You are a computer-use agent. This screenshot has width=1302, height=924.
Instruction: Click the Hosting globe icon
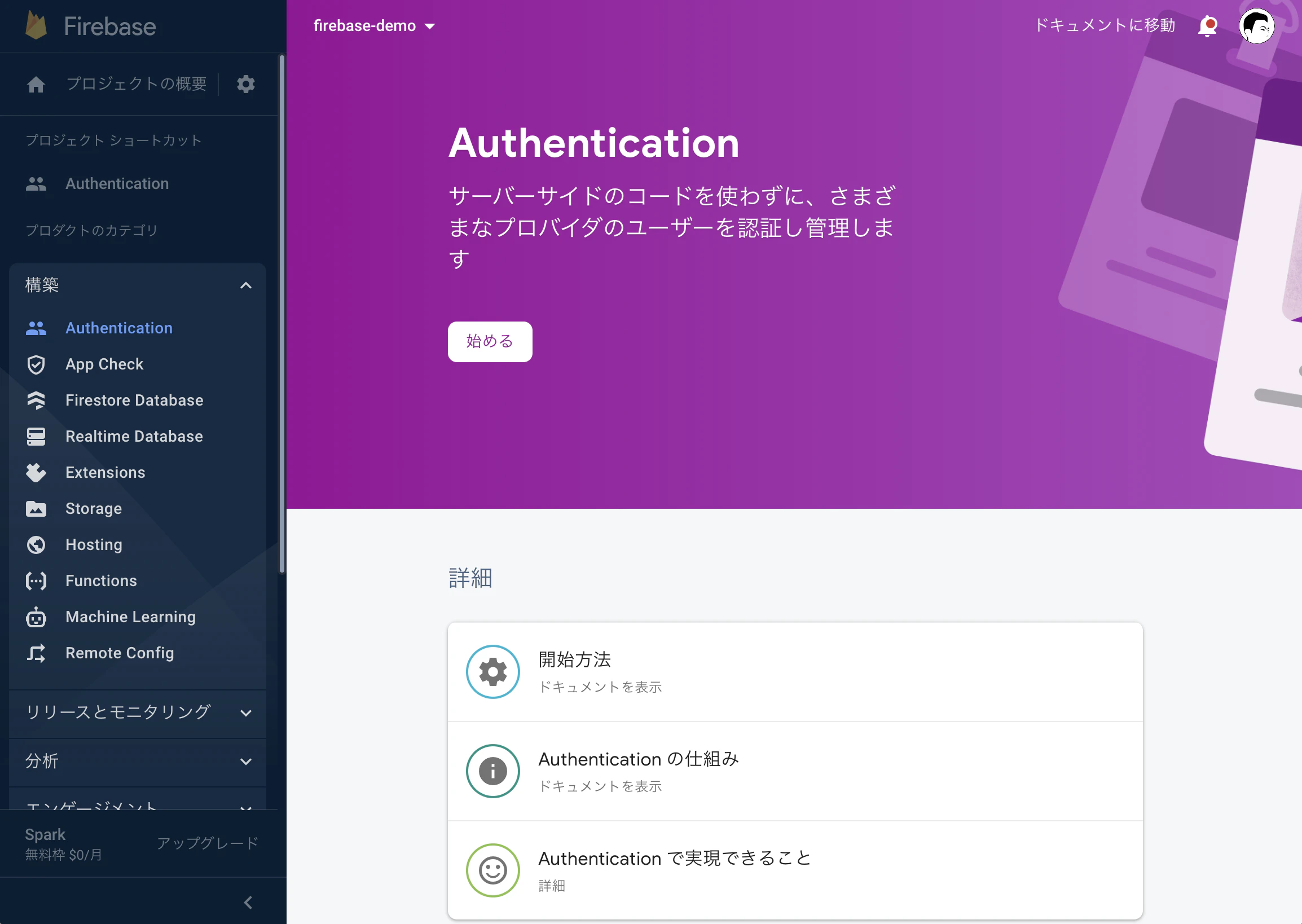[x=36, y=545]
